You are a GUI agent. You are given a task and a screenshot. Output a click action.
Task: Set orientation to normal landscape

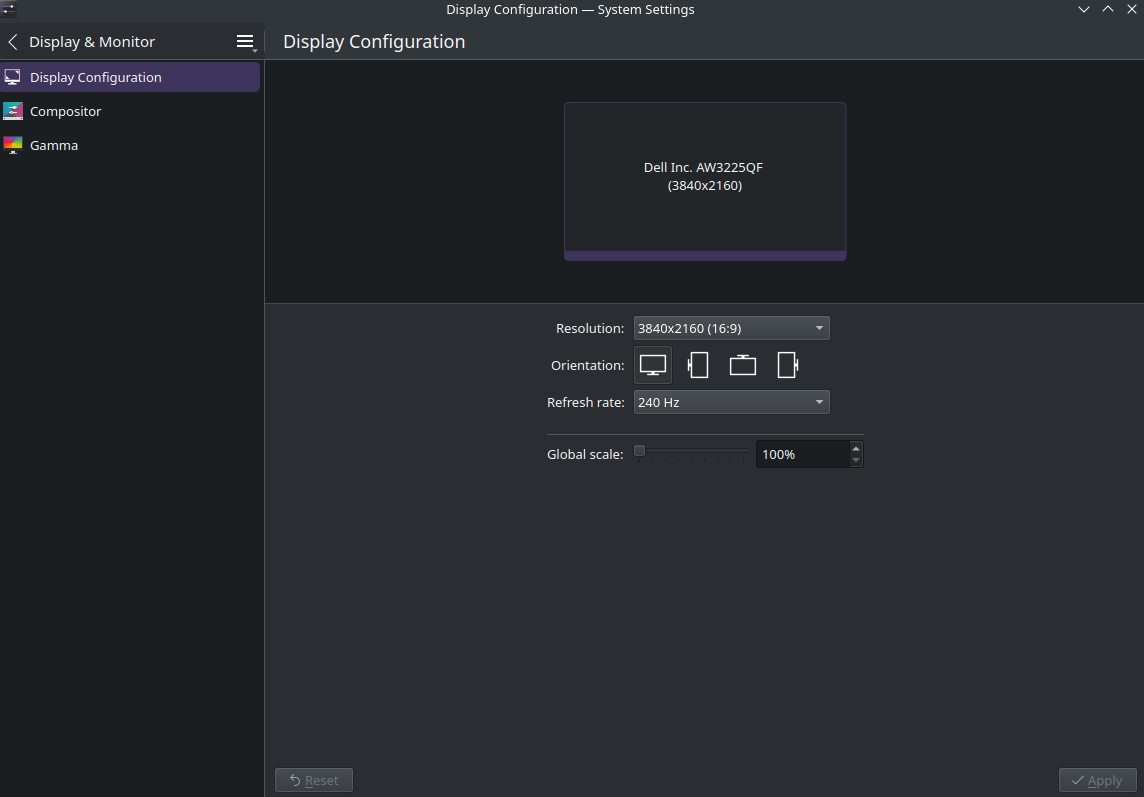pos(652,365)
